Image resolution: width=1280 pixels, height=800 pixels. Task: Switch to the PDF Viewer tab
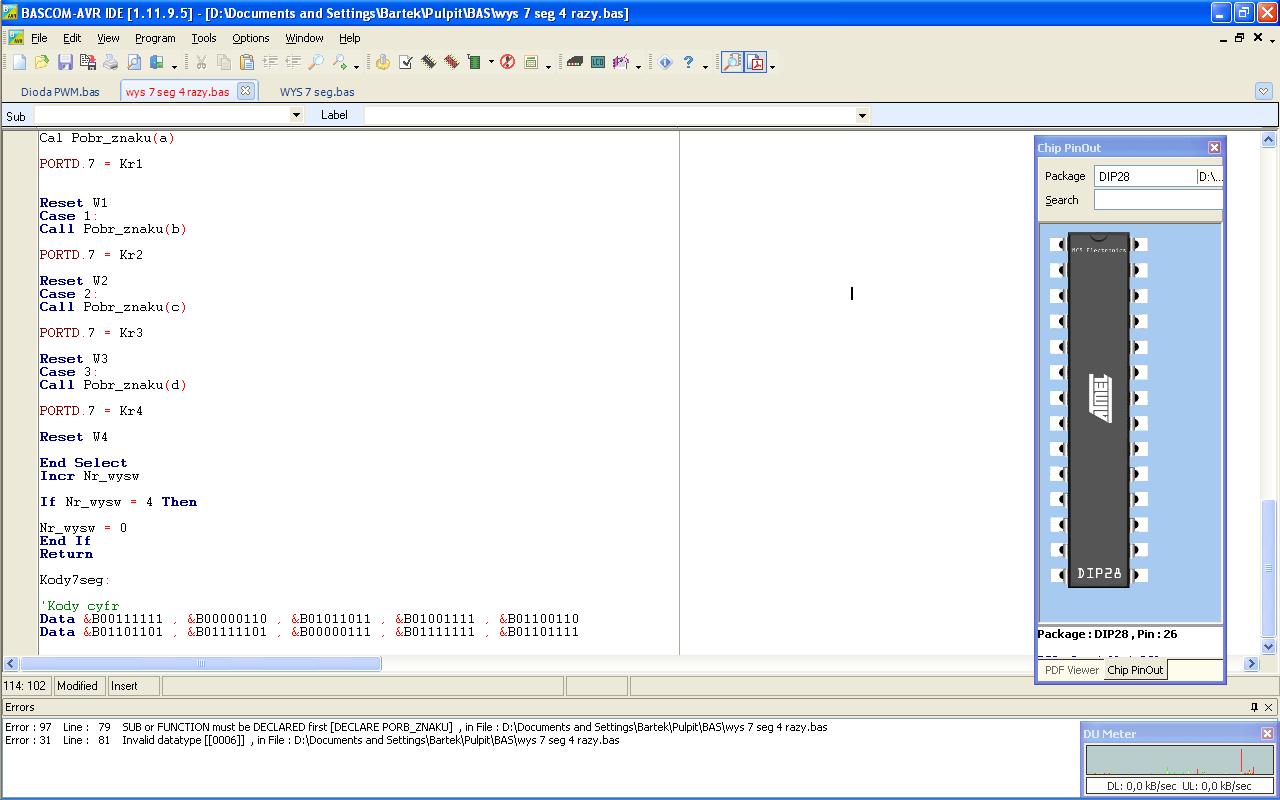[1071, 670]
